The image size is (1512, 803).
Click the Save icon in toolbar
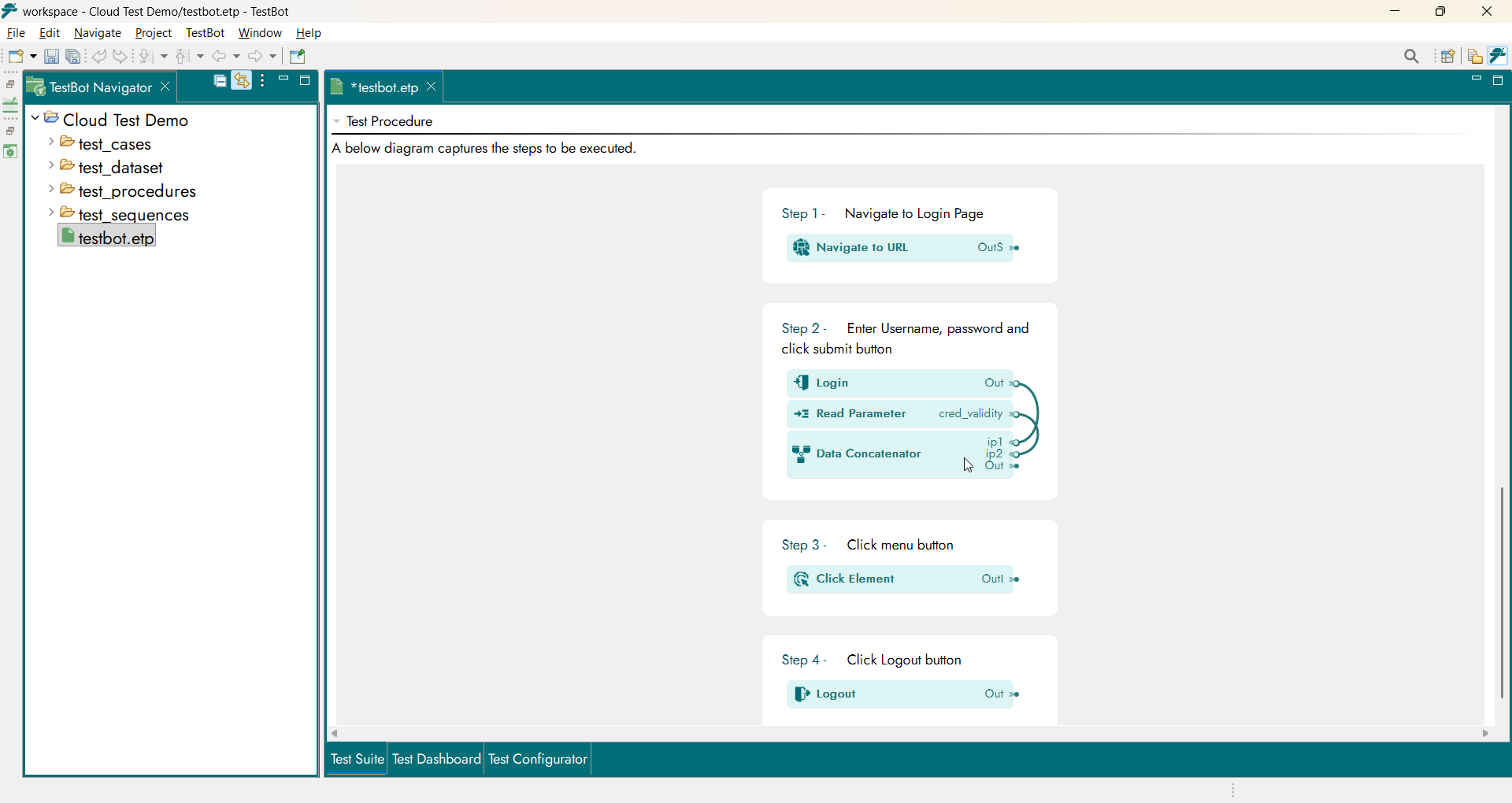pyautogui.click(x=51, y=57)
